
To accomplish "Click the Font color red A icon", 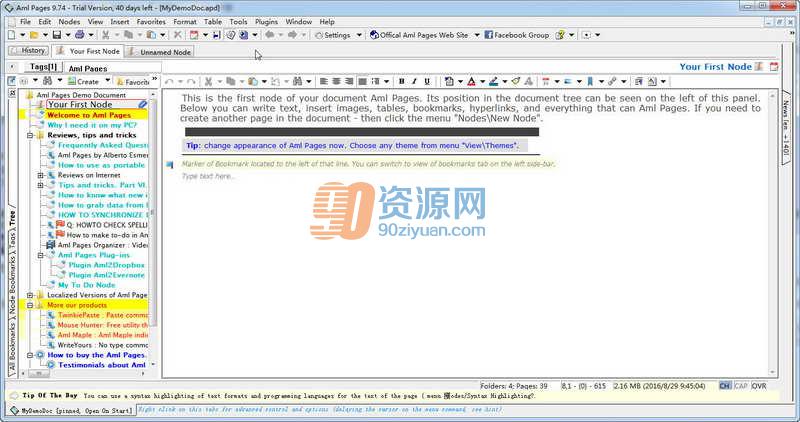I will click(x=471, y=81).
